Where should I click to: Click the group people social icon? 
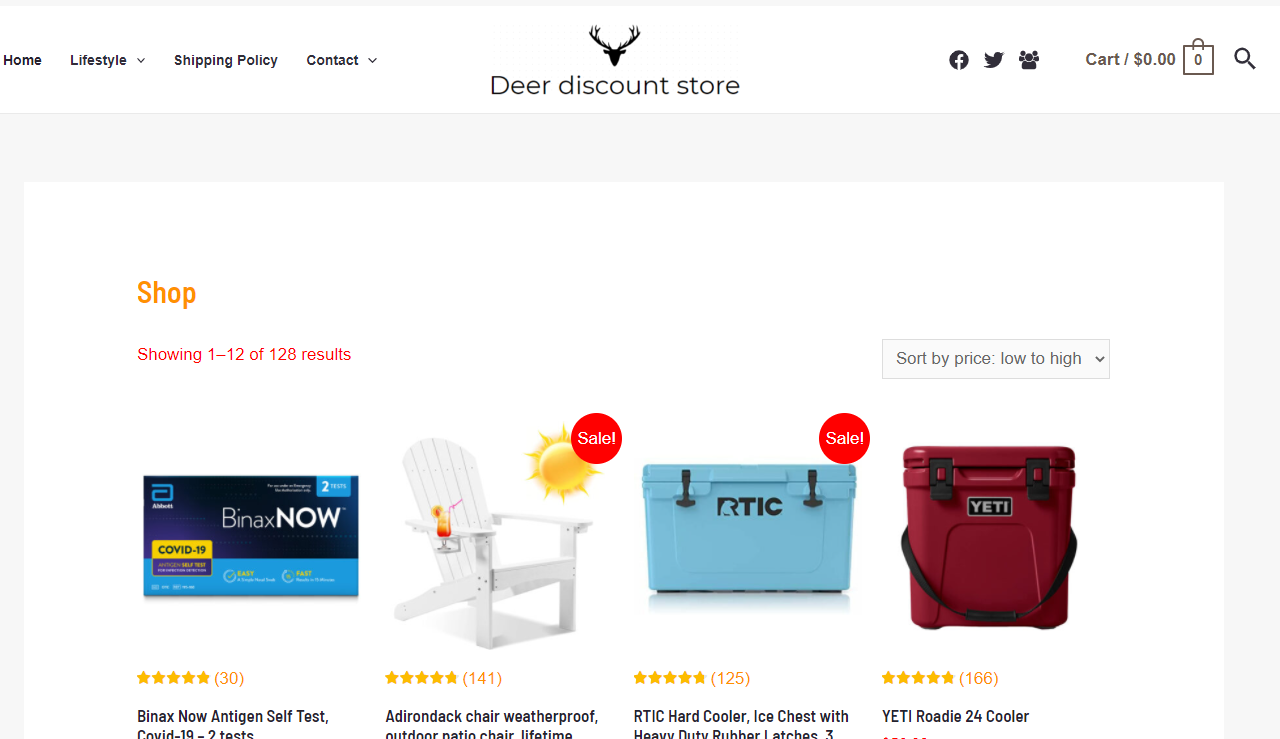(1029, 60)
